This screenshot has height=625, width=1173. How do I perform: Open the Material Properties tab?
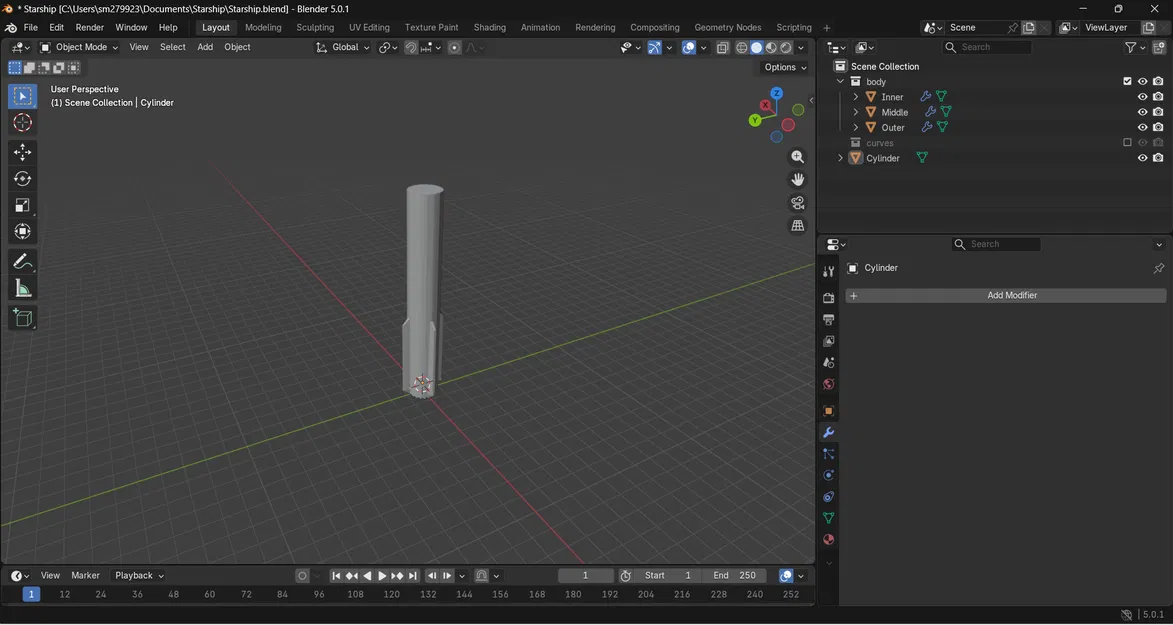828,539
